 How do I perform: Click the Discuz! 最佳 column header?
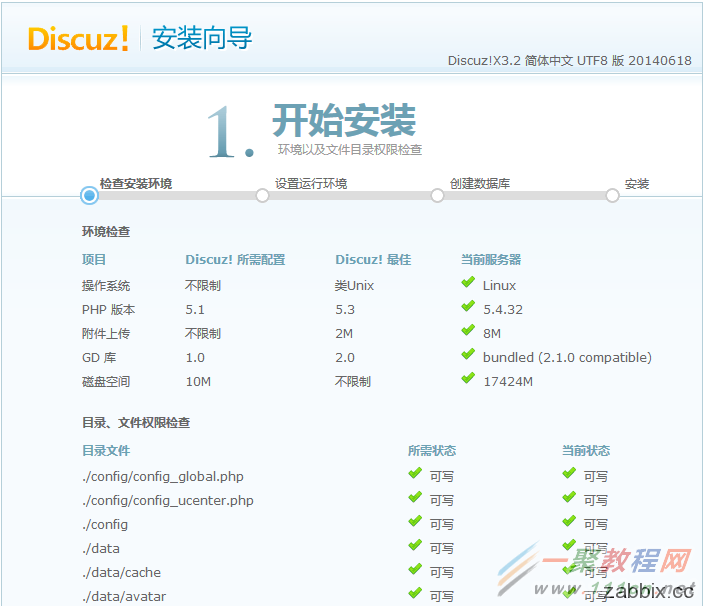(x=373, y=260)
